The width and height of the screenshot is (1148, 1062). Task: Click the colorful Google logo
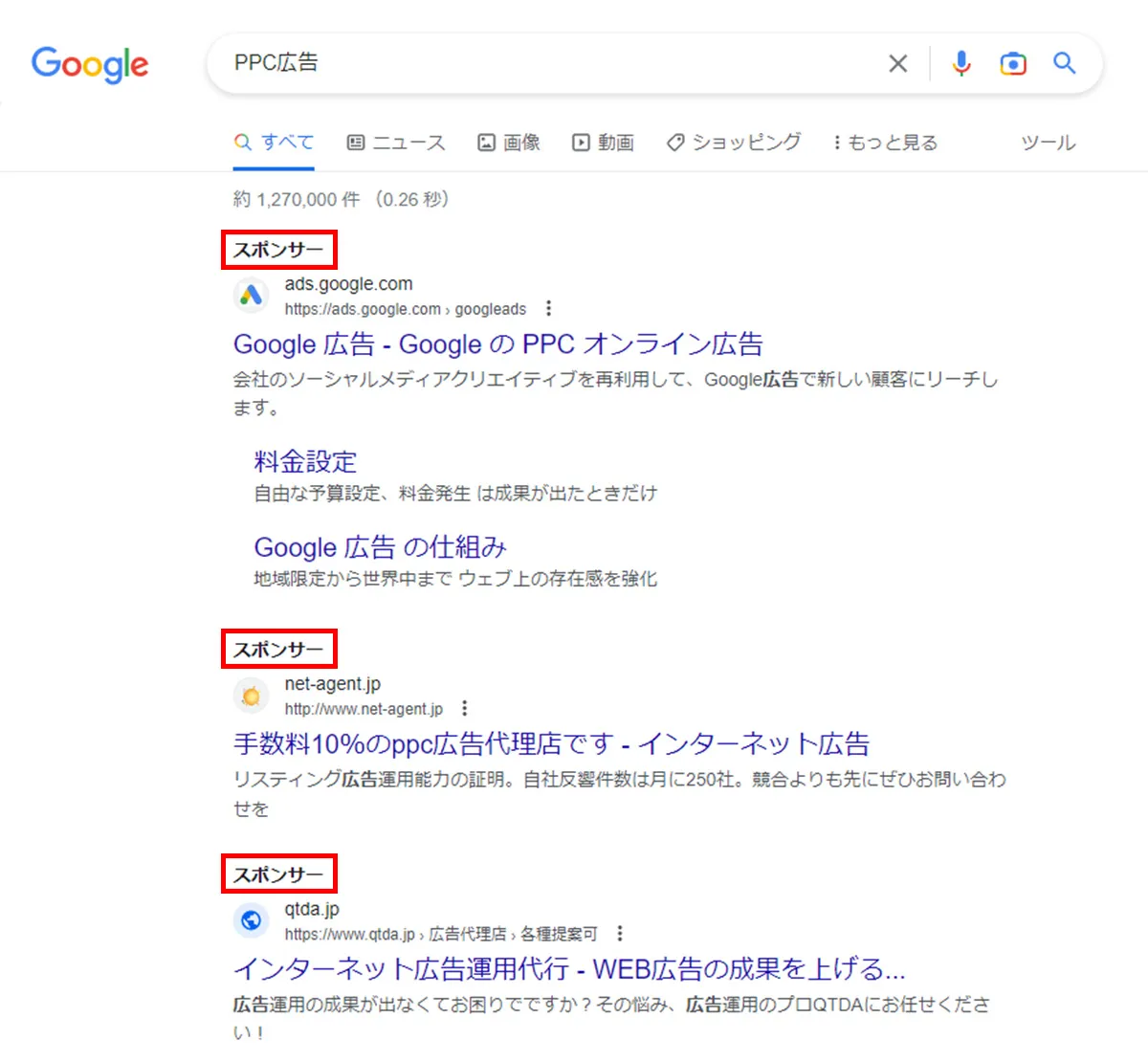point(89,65)
